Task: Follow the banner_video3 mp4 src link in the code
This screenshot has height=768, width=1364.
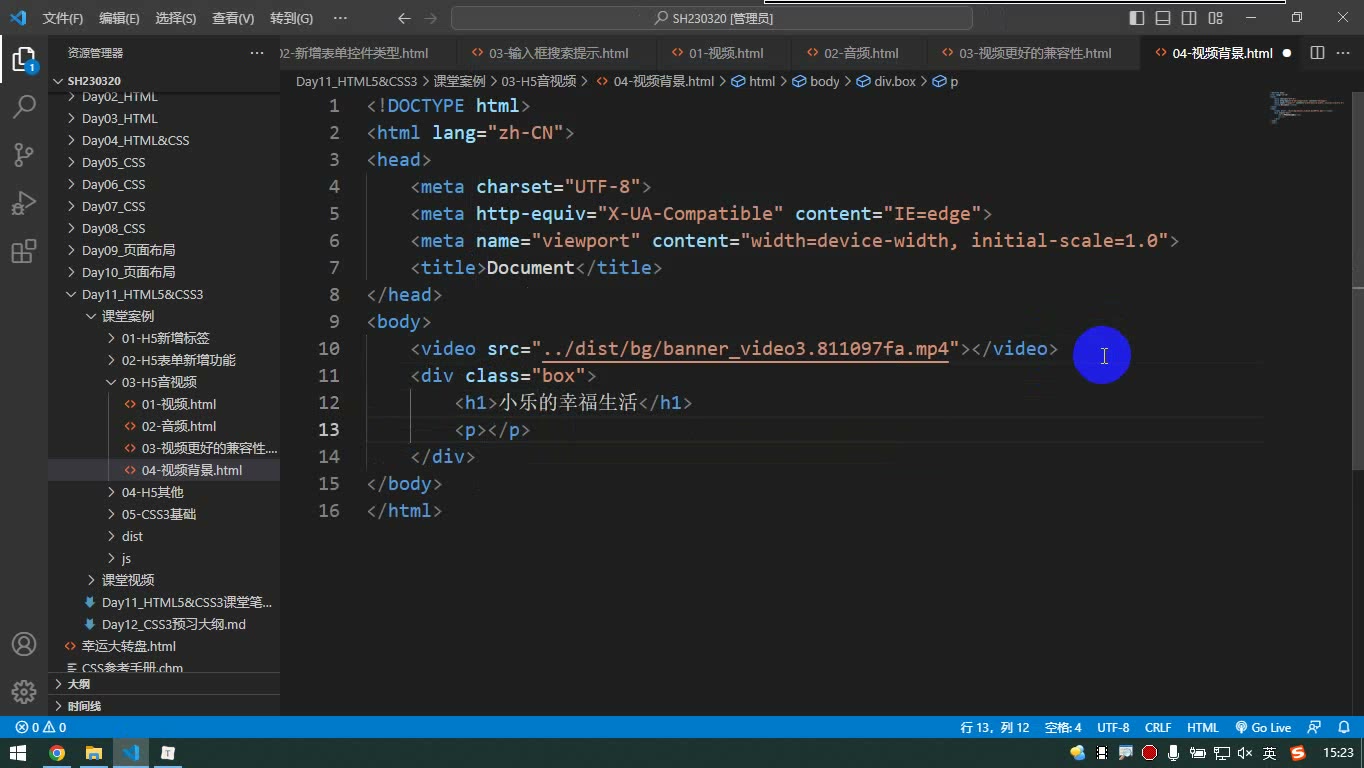Action: (x=745, y=349)
